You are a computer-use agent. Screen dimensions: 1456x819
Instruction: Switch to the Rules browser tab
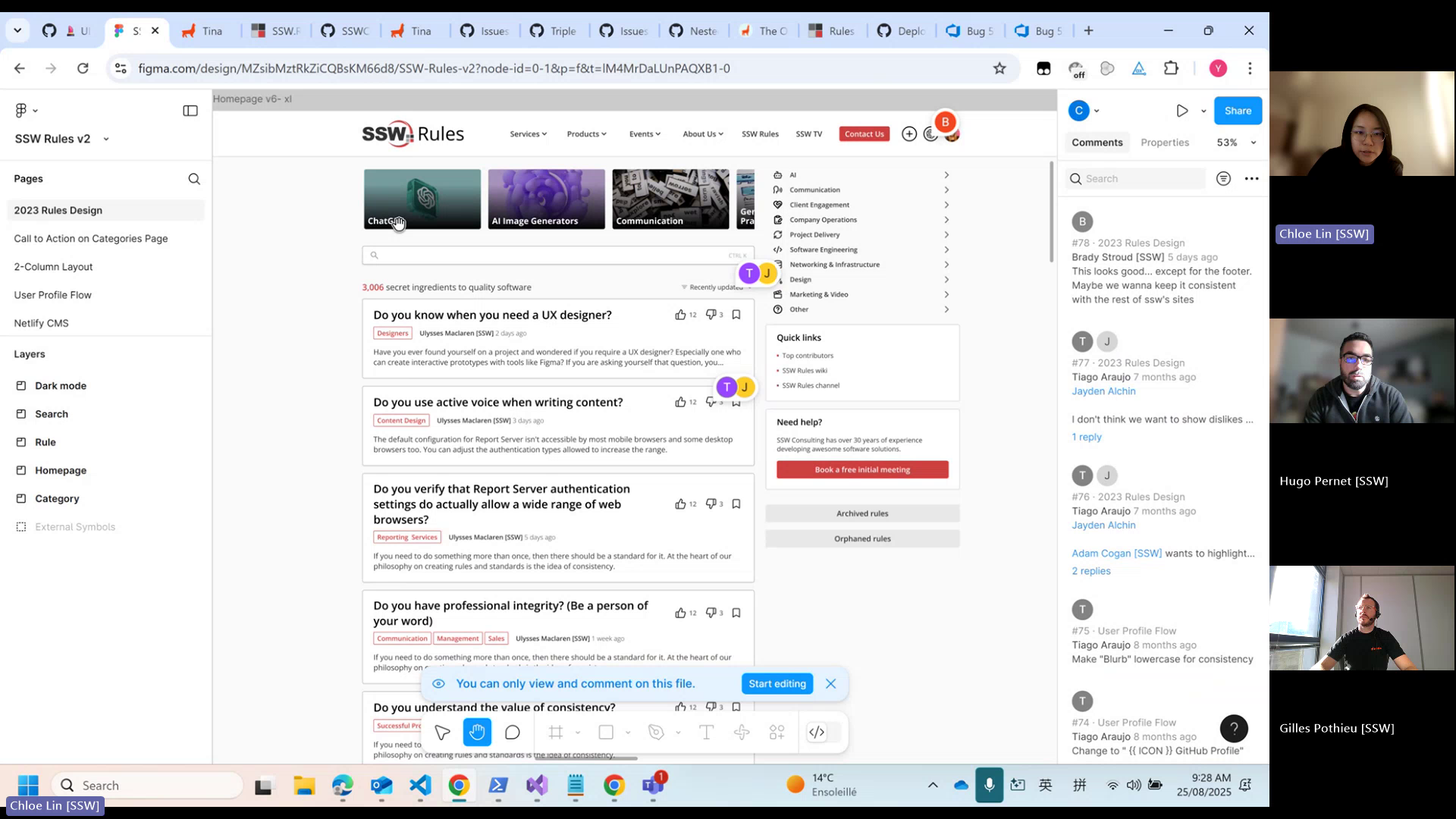832,31
